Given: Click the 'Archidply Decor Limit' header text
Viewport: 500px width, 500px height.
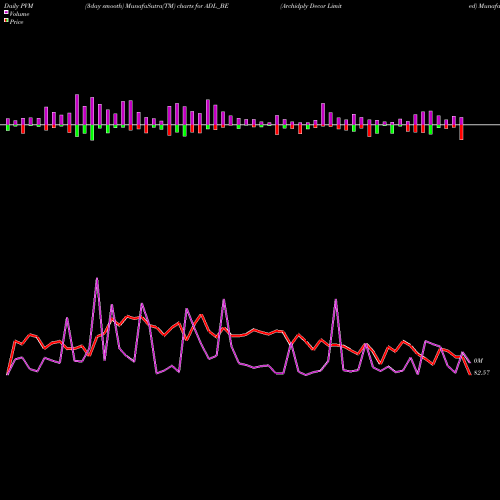Looking at the screenshot, I should coord(311,6).
